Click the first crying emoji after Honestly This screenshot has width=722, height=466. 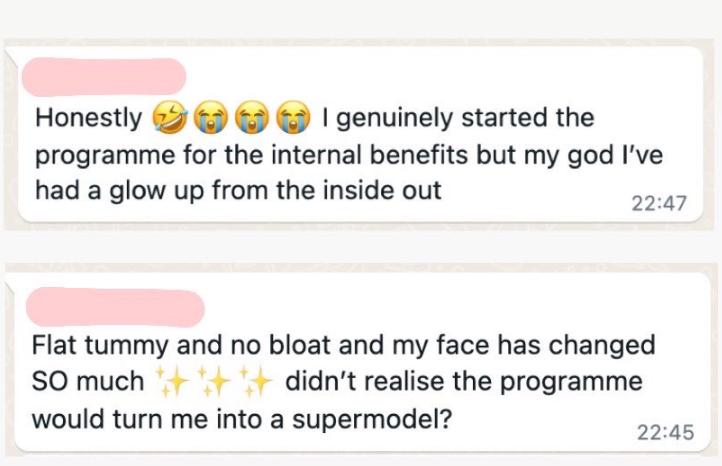[208, 119]
